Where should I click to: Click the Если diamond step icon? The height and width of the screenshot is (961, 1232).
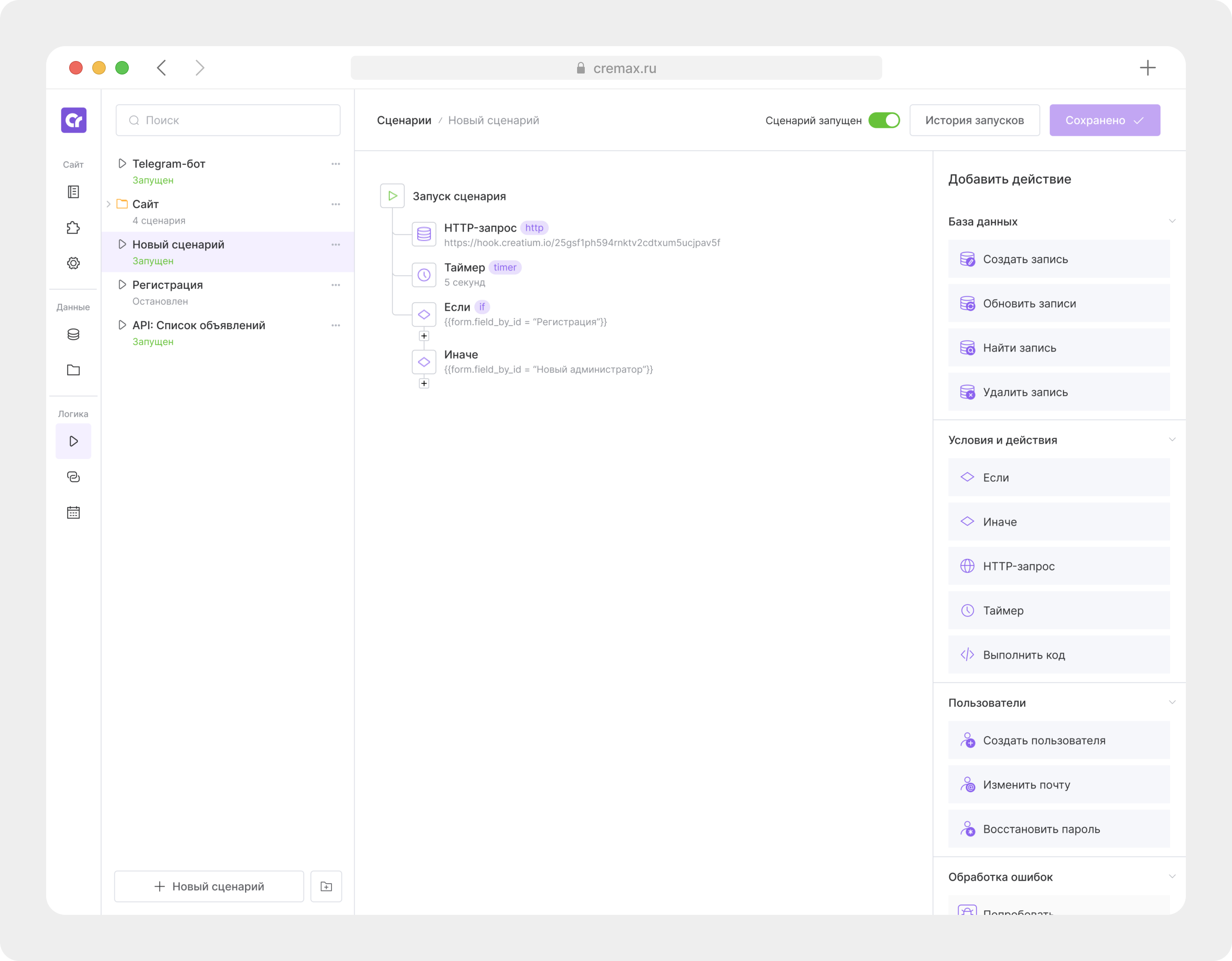tap(424, 315)
